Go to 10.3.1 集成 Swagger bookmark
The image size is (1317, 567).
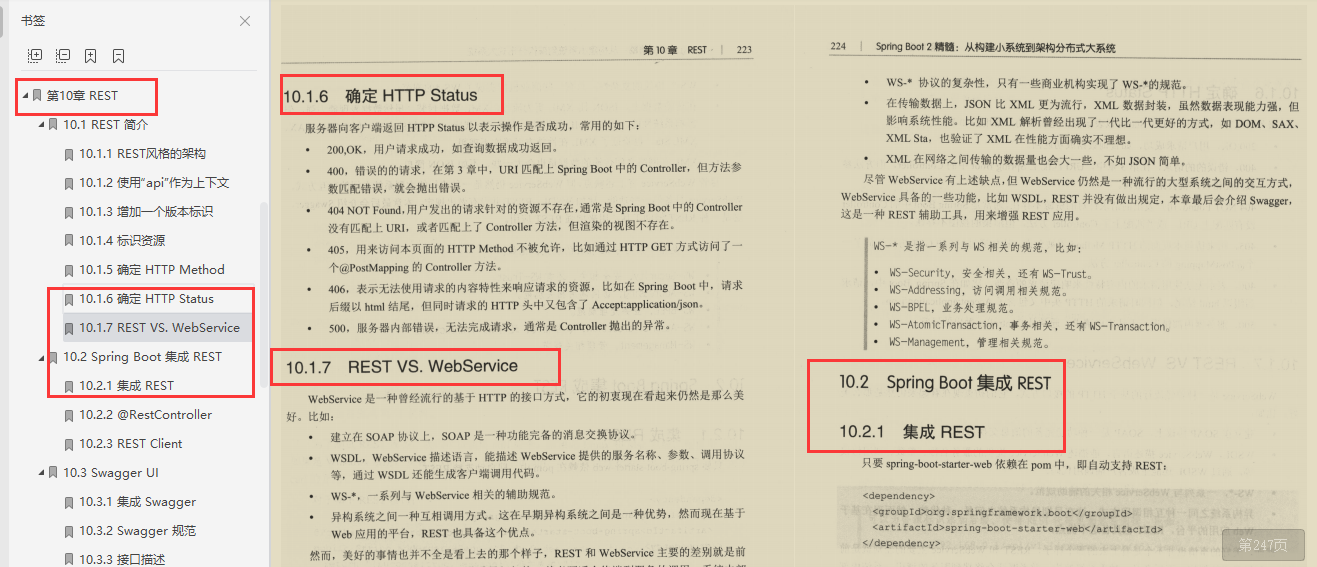pyautogui.click(x=137, y=502)
